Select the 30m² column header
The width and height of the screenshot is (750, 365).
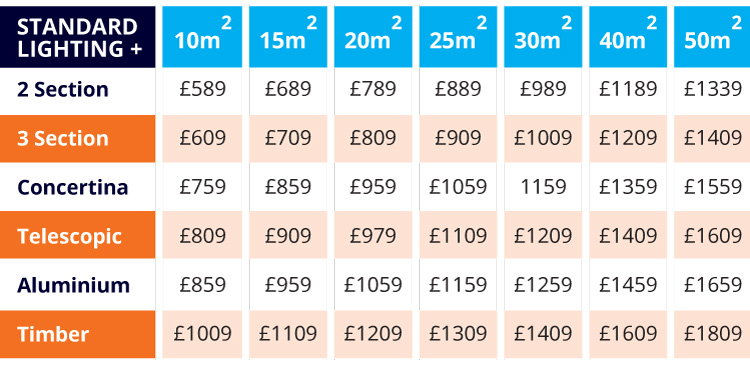pyautogui.click(x=543, y=37)
